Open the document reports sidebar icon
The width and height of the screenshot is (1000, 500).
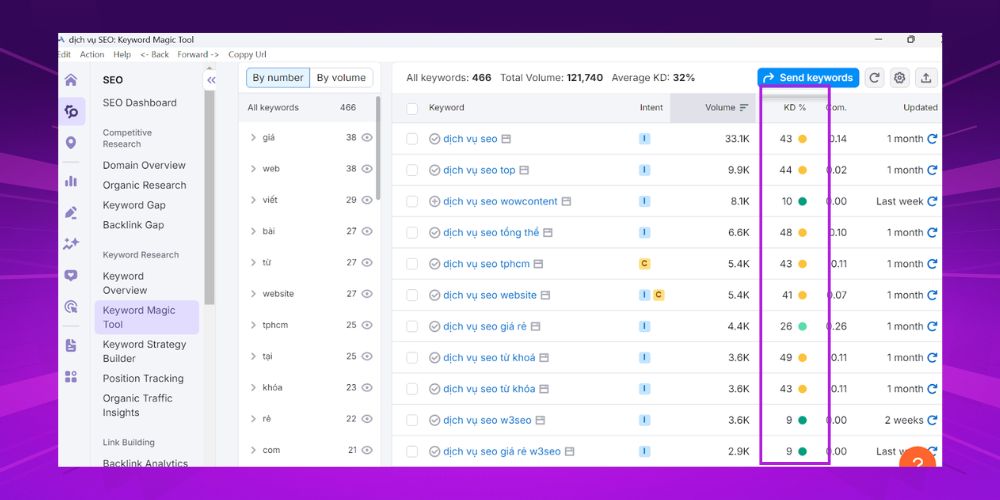click(x=71, y=345)
